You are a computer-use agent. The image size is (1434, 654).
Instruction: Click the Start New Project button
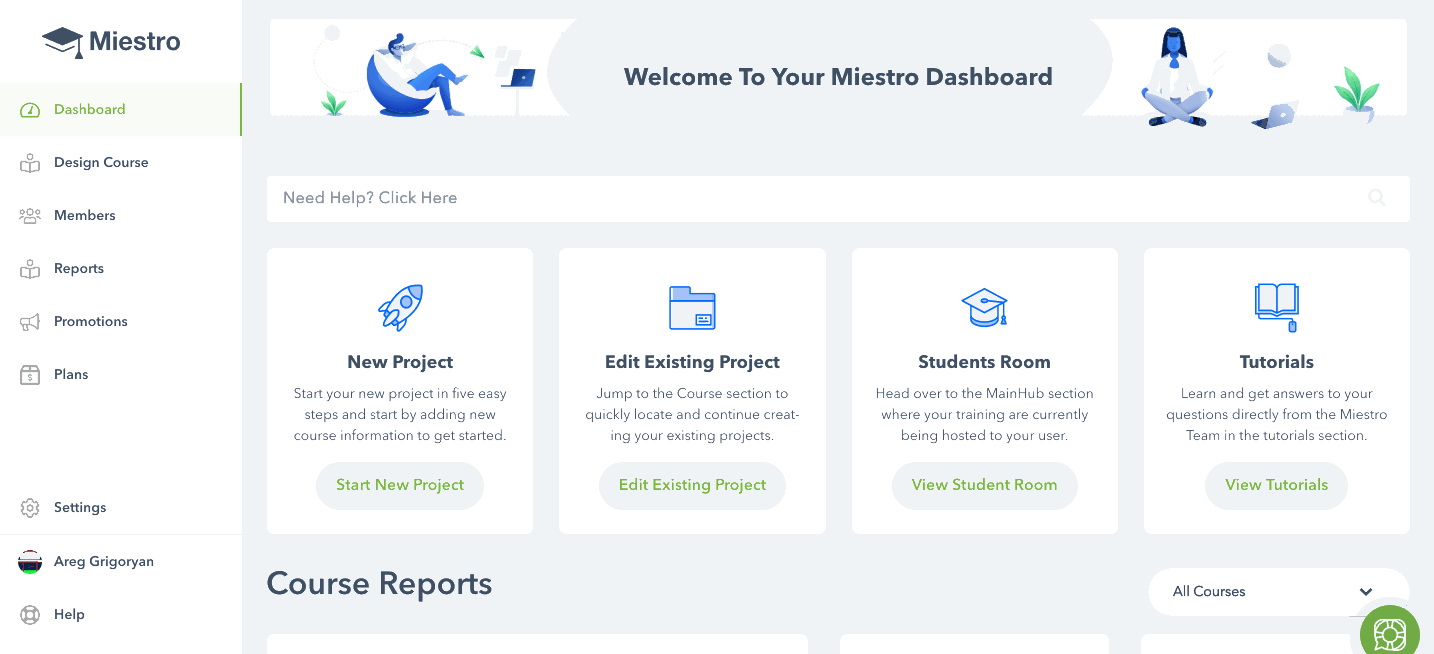[x=400, y=485]
